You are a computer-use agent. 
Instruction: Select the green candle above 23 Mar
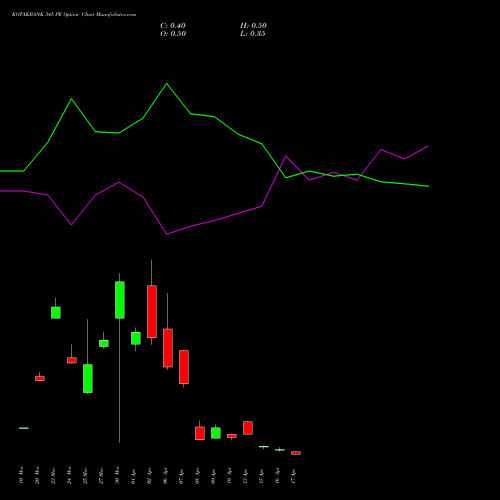[56, 313]
